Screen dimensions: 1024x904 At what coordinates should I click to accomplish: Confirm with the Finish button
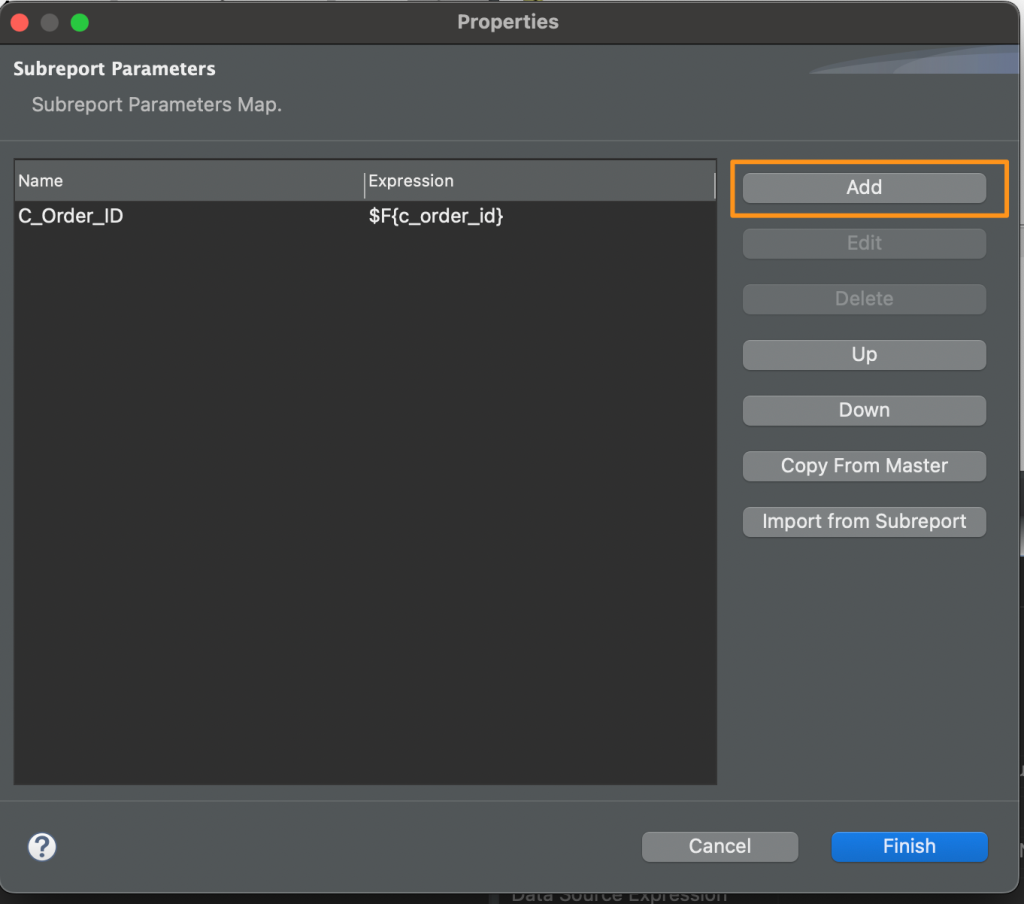[x=909, y=847]
